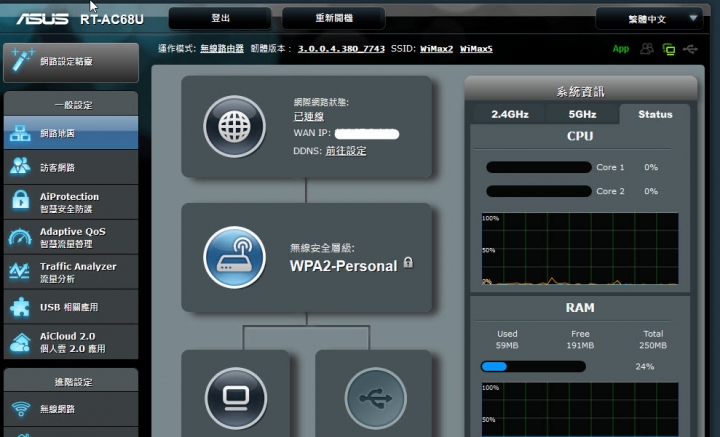Image resolution: width=720 pixels, height=437 pixels.
Task: Click the USB device circle icon
Action: [376, 398]
